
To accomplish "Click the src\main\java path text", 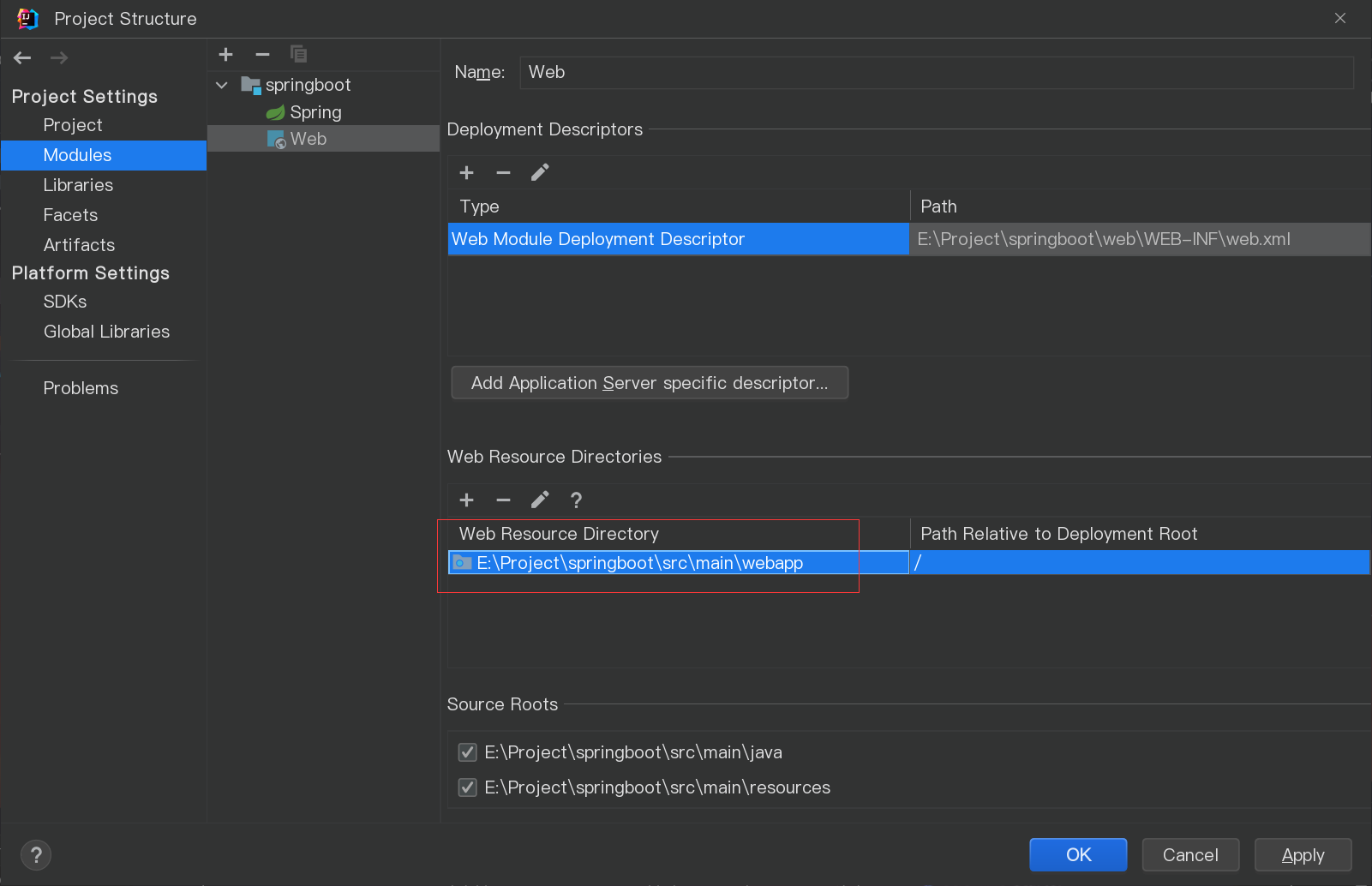I will [x=633, y=752].
